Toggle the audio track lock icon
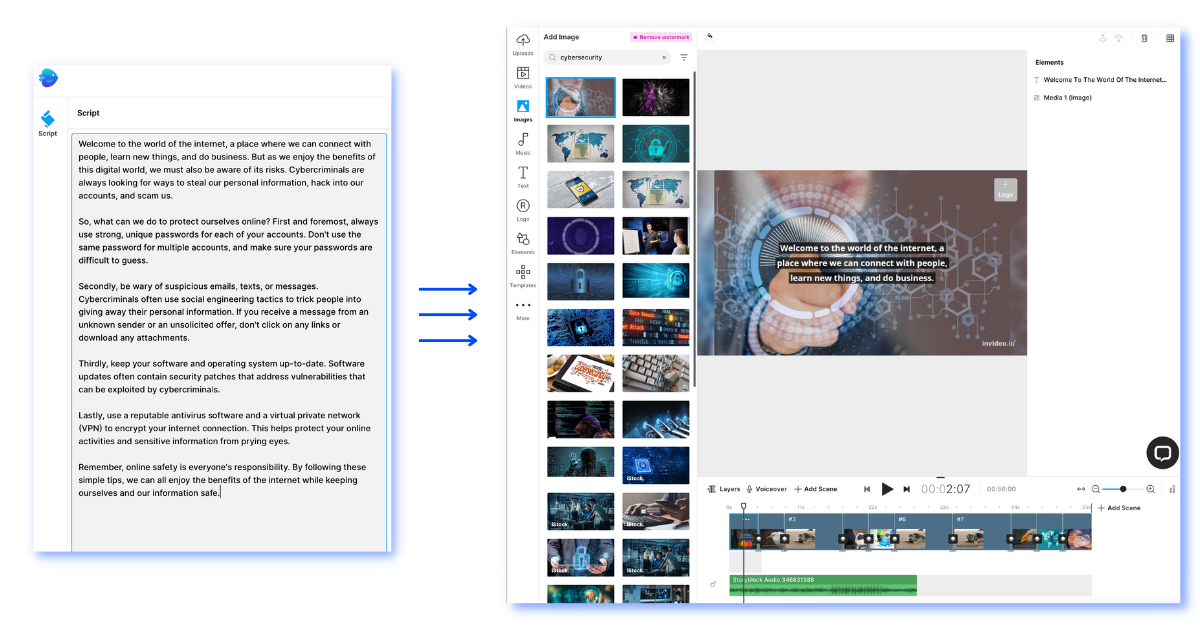The image size is (1200, 630). [x=713, y=584]
